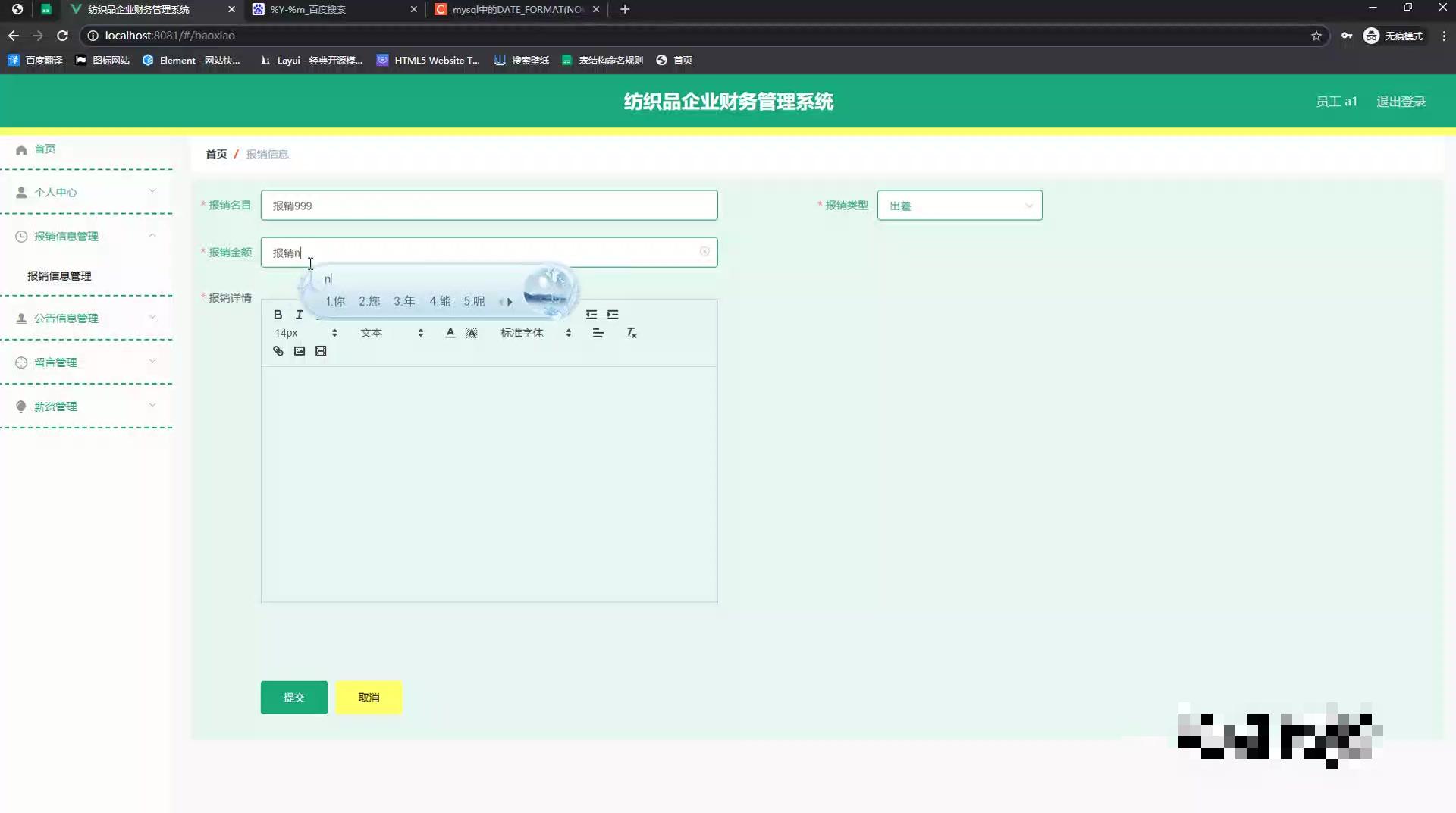Open the text color picker
The width and height of the screenshot is (1456, 813).
450,333
